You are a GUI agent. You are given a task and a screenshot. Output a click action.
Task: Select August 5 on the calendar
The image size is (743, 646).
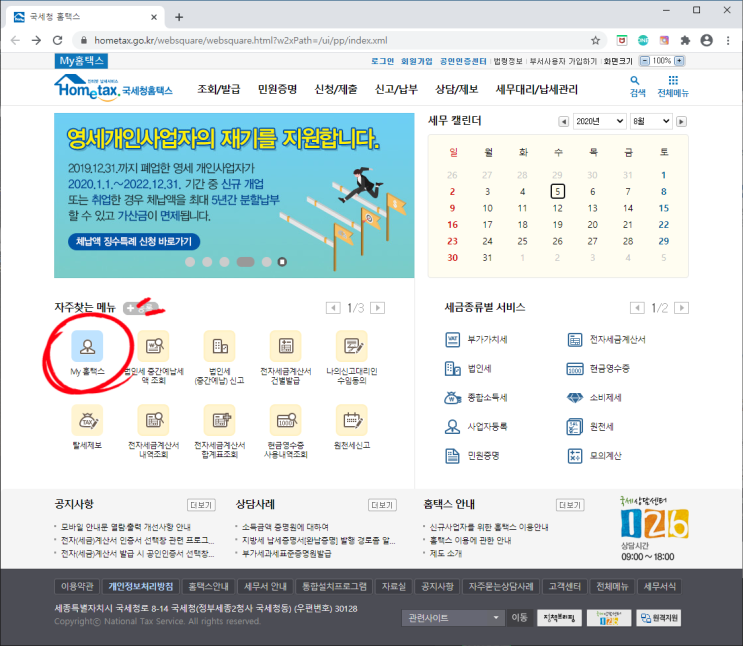point(558,191)
